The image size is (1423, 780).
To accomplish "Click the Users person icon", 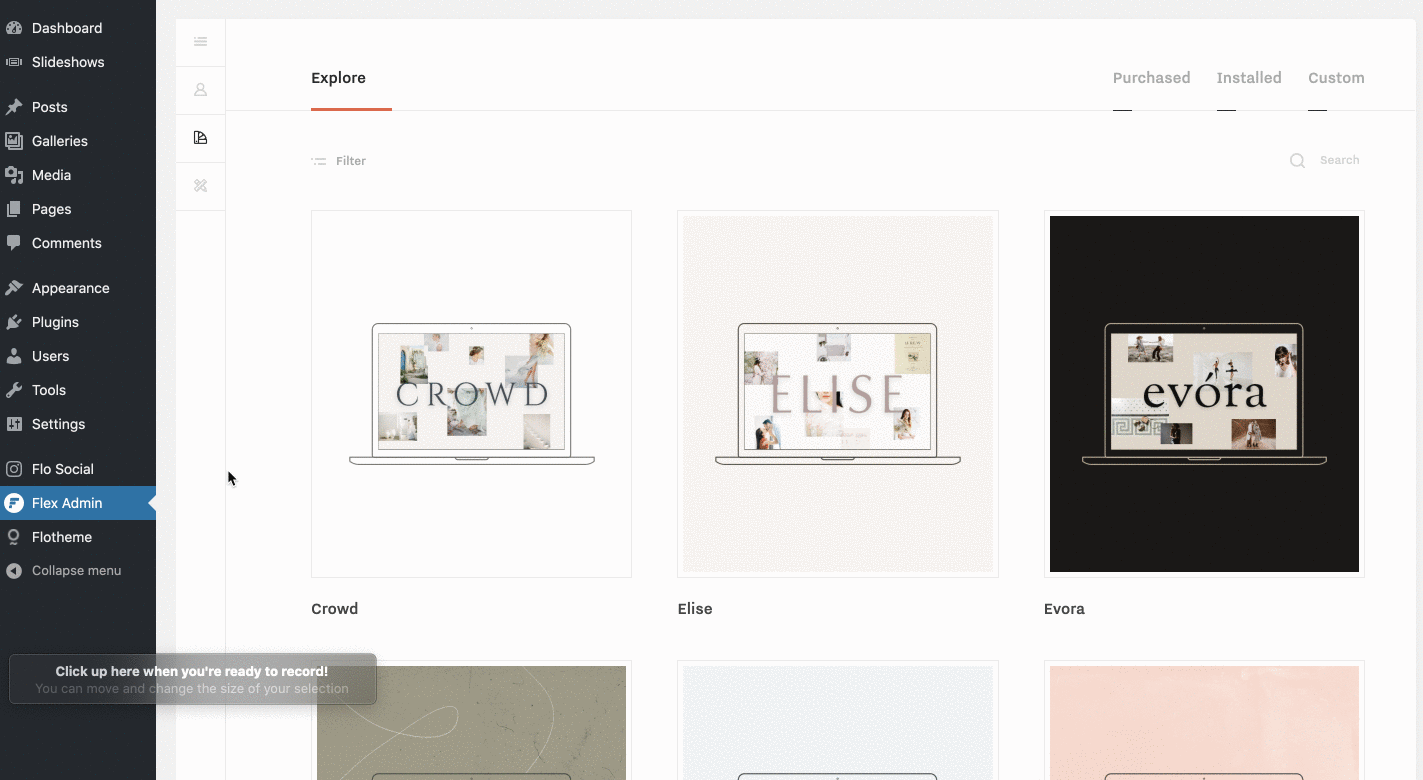I will [14, 356].
